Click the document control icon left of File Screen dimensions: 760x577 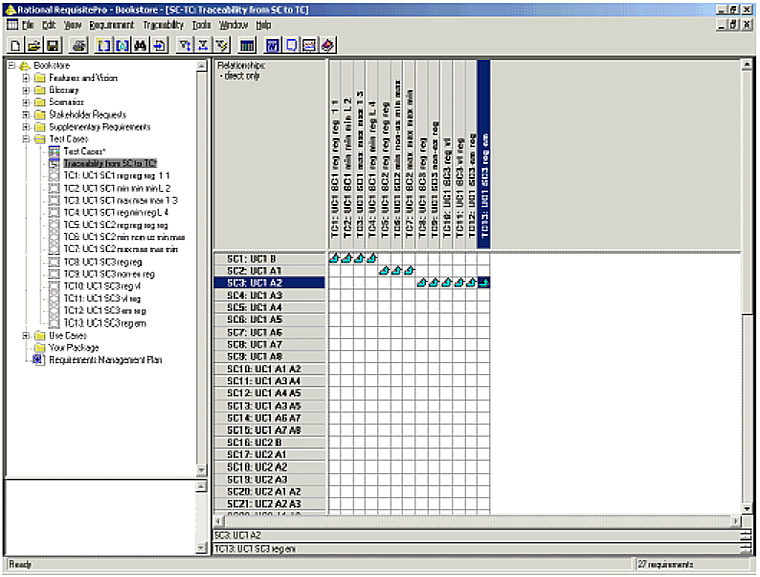point(12,24)
